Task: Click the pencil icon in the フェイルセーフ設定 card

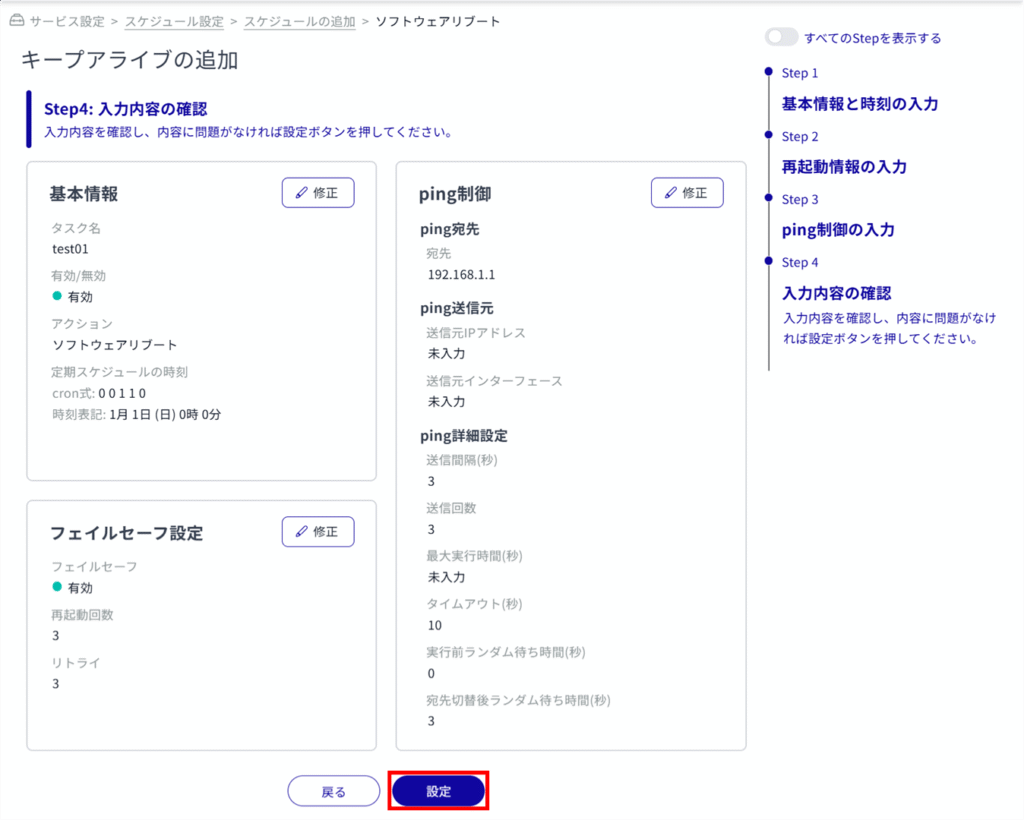Action: (x=301, y=532)
